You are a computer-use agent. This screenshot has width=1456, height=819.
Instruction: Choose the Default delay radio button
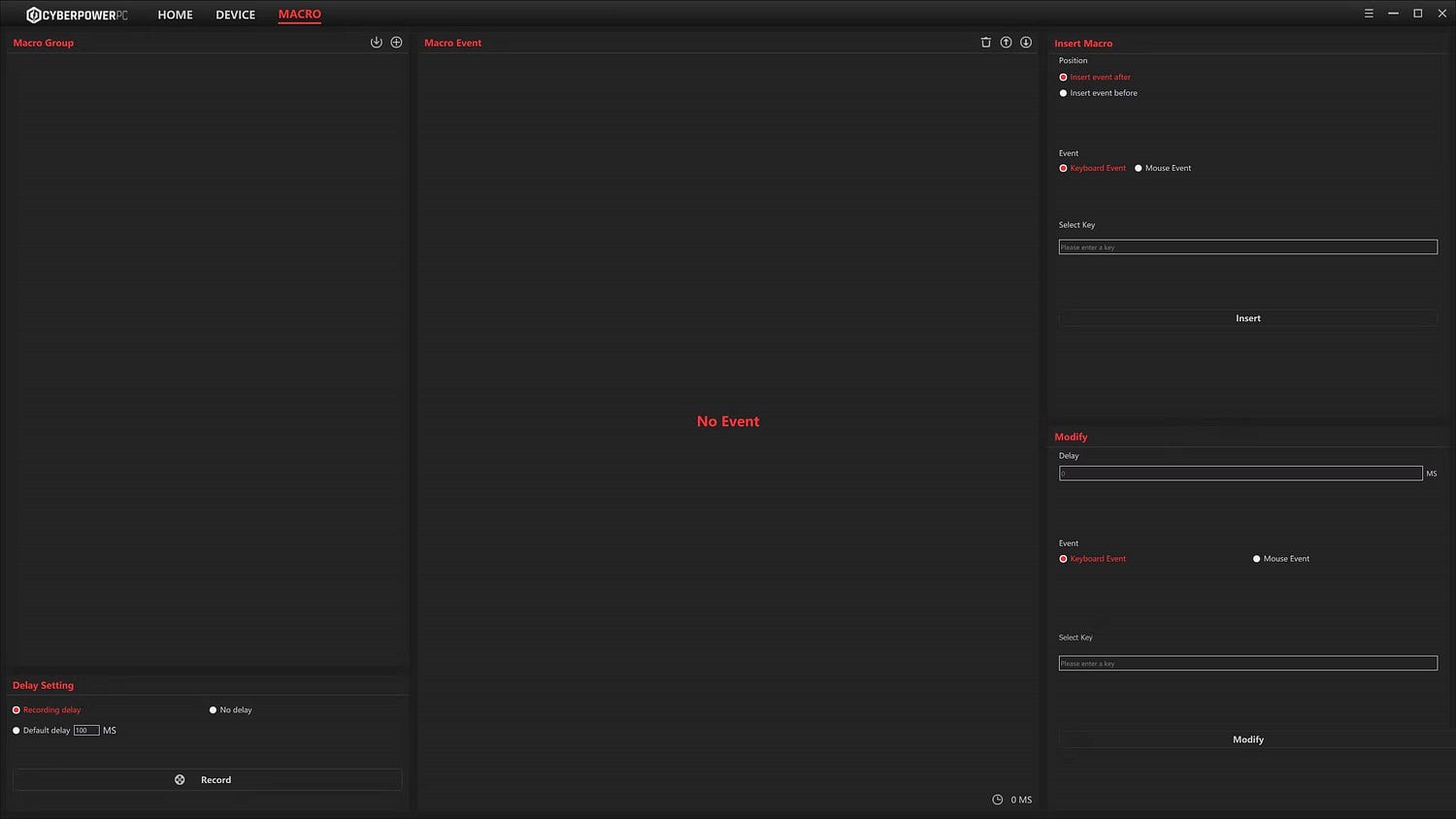[x=17, y=731]
